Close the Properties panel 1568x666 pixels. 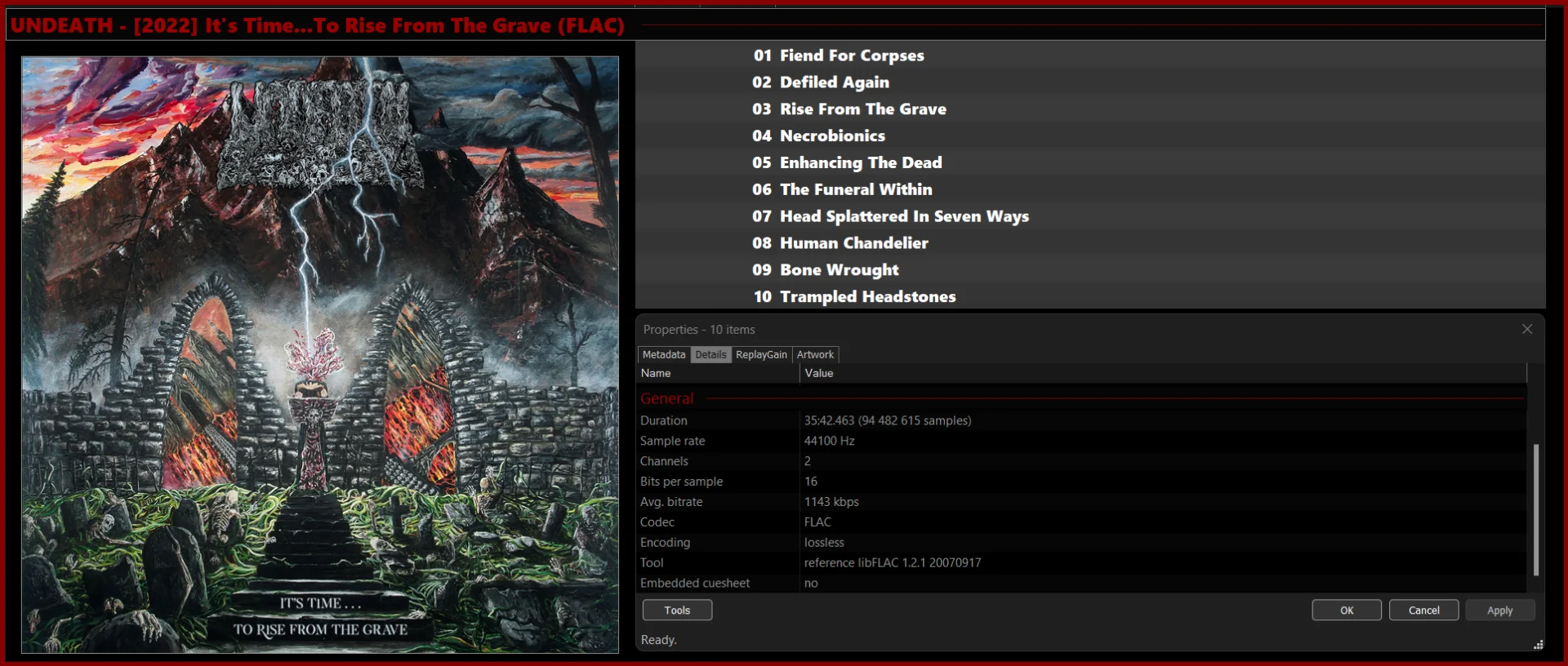1527,329
